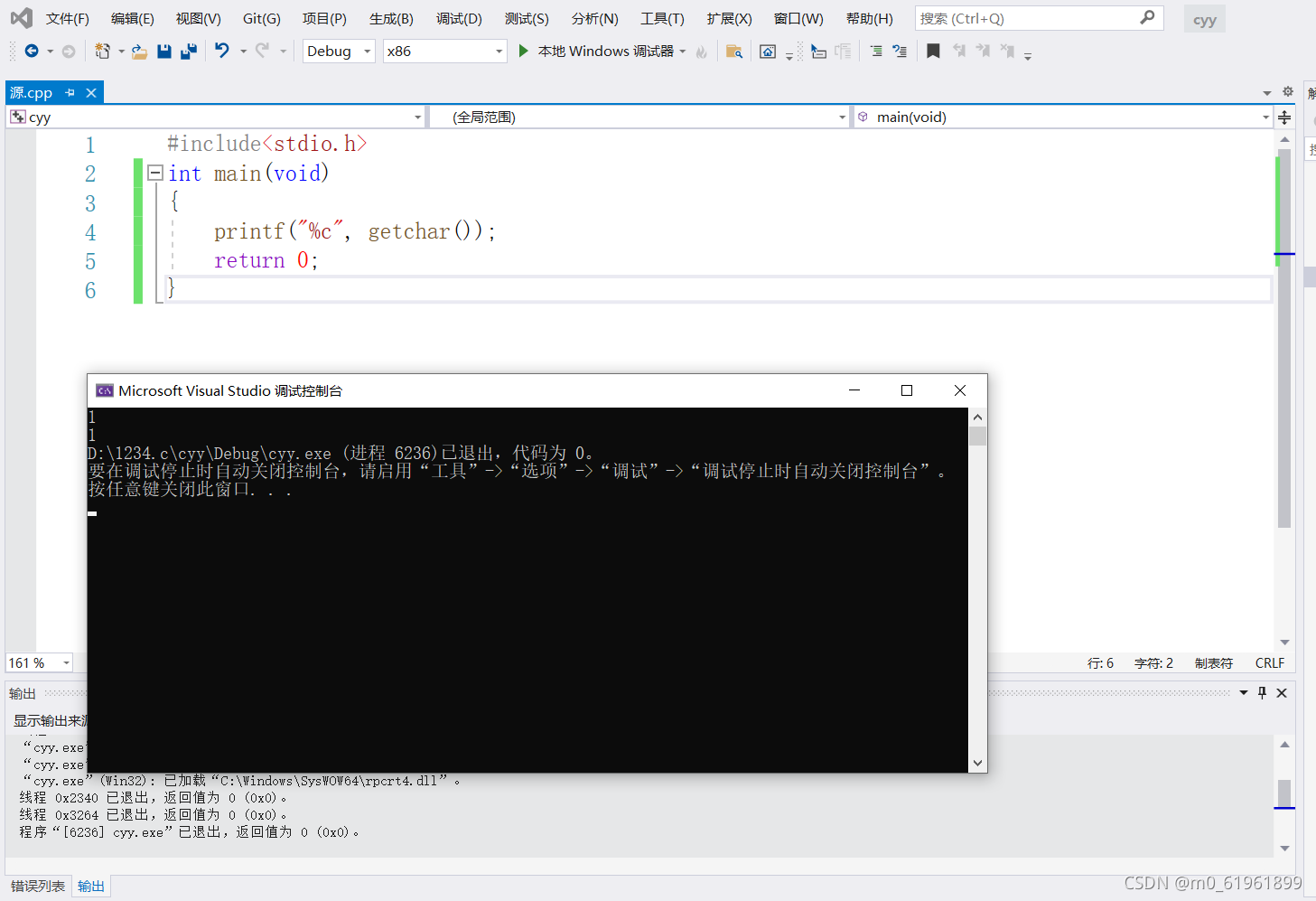This screenshot has height=901, width=1316.
Task: Expand the debugger target dropdown arrow
Action: pyautogui.click(x=683, y=52)
